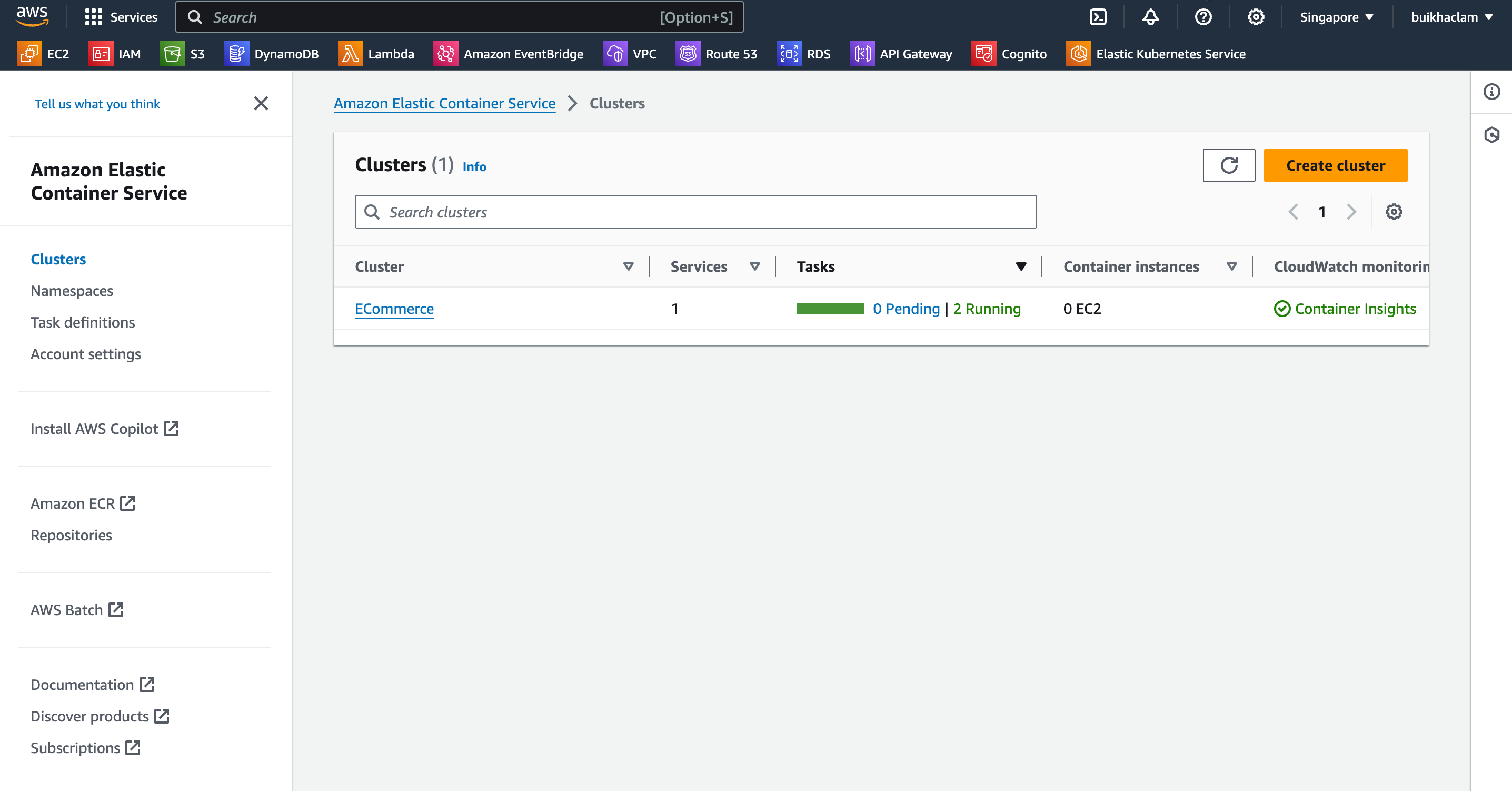Click the AWS logo home icon

pyautogui.click(x=32, y=16)
